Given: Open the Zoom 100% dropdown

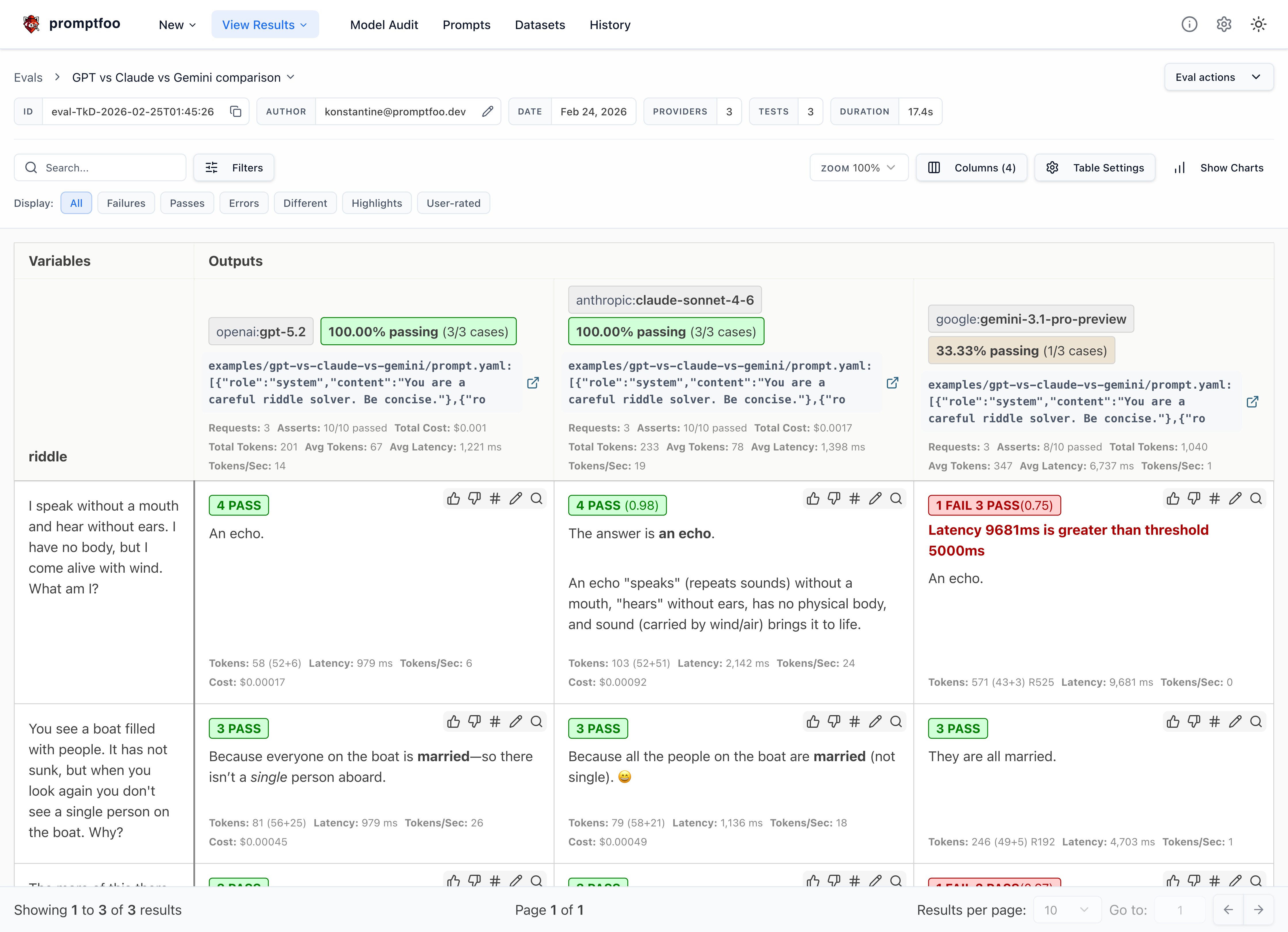Looking at the screenshot, I should coord(858,167).
